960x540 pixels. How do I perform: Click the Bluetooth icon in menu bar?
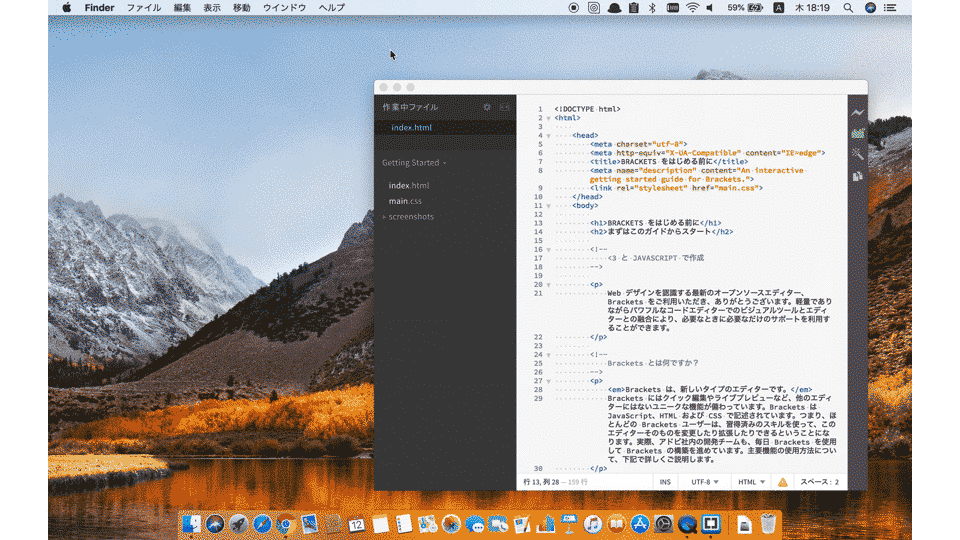(652, 8)
